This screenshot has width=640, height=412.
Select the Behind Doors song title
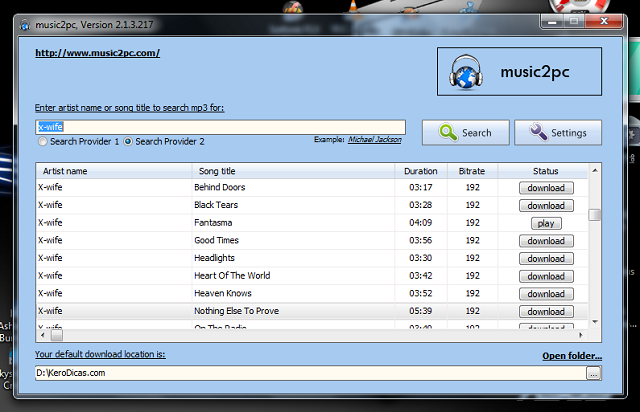[x=220, y=187]
